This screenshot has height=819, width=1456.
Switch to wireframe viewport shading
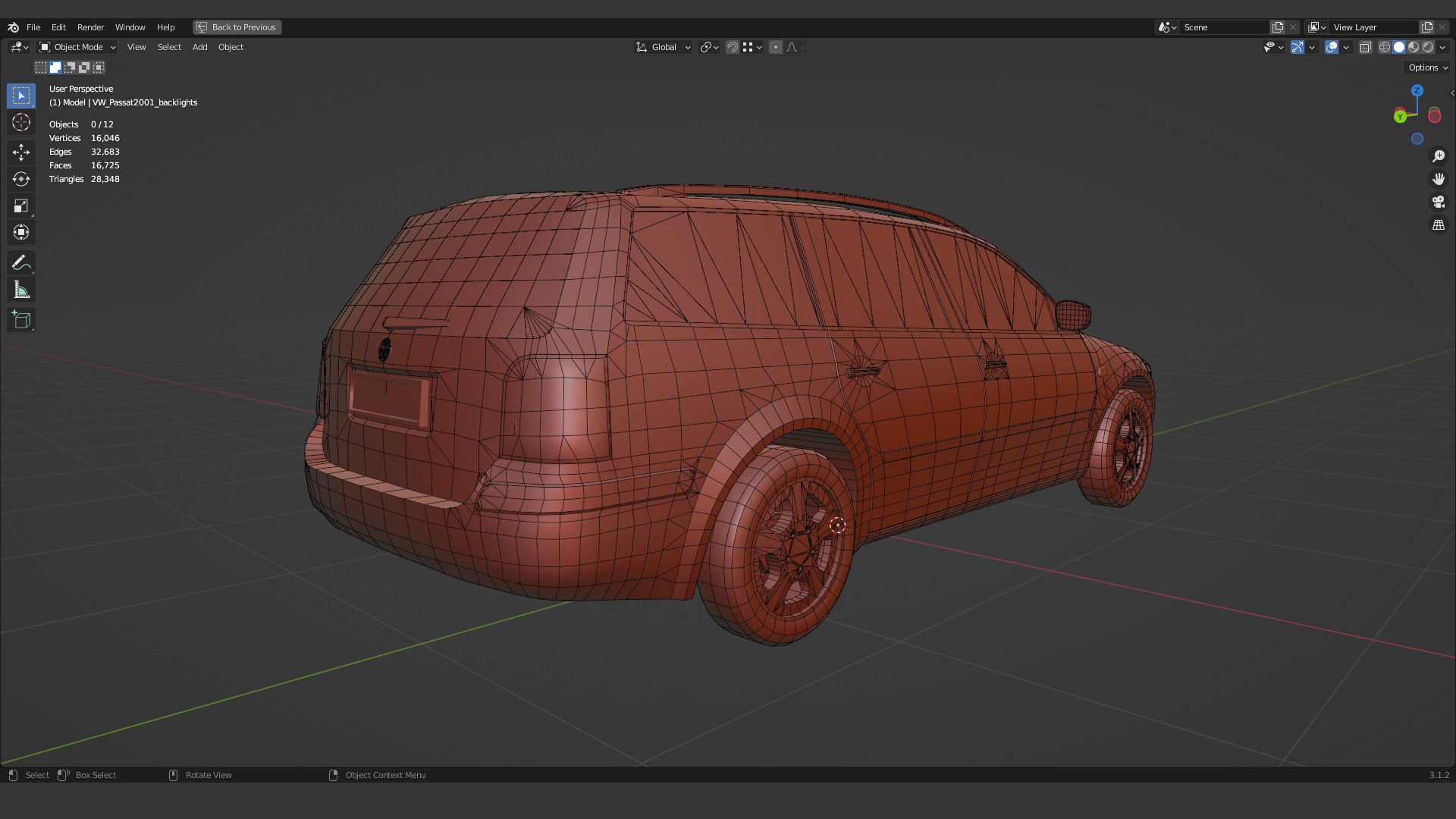coord(1385,47)
